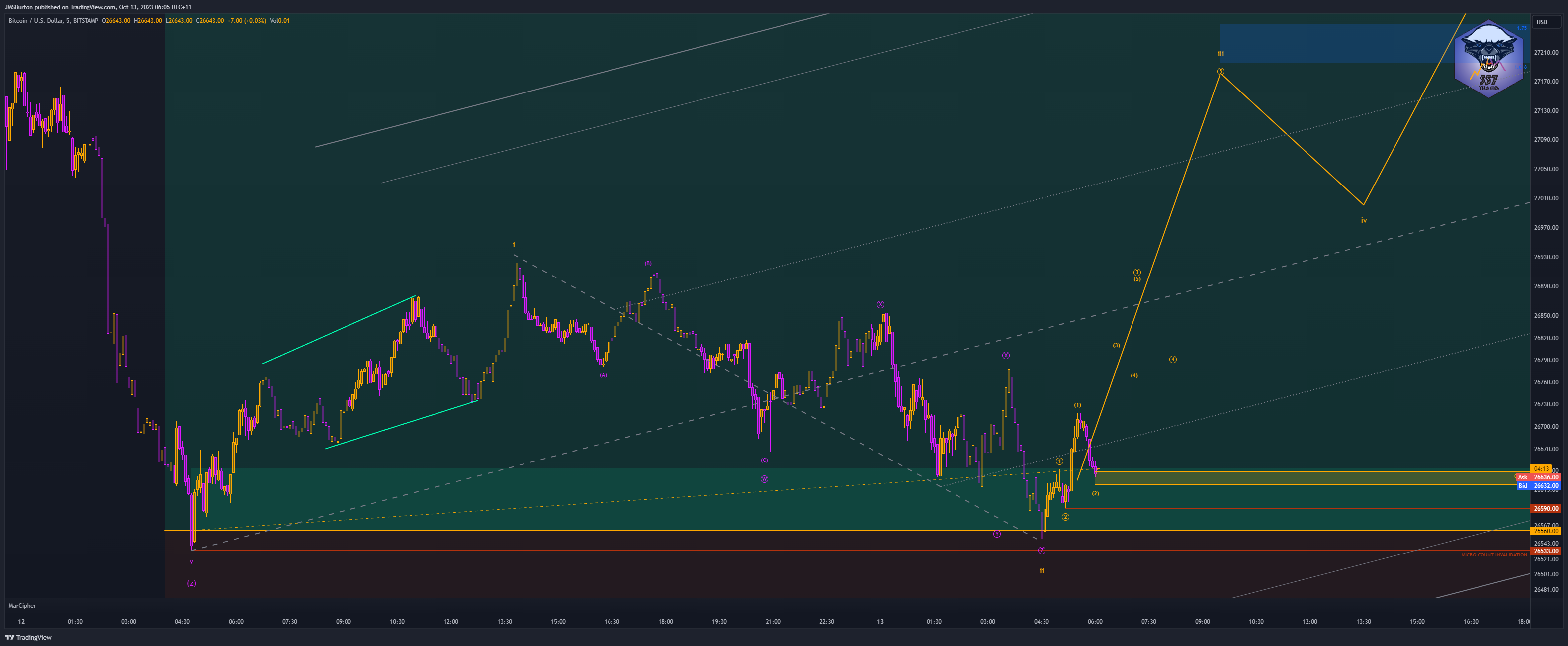Select the orange wave label 'iii'
The height and width of the screenshot is (646, 1568).
click(x=1220, y=54)
